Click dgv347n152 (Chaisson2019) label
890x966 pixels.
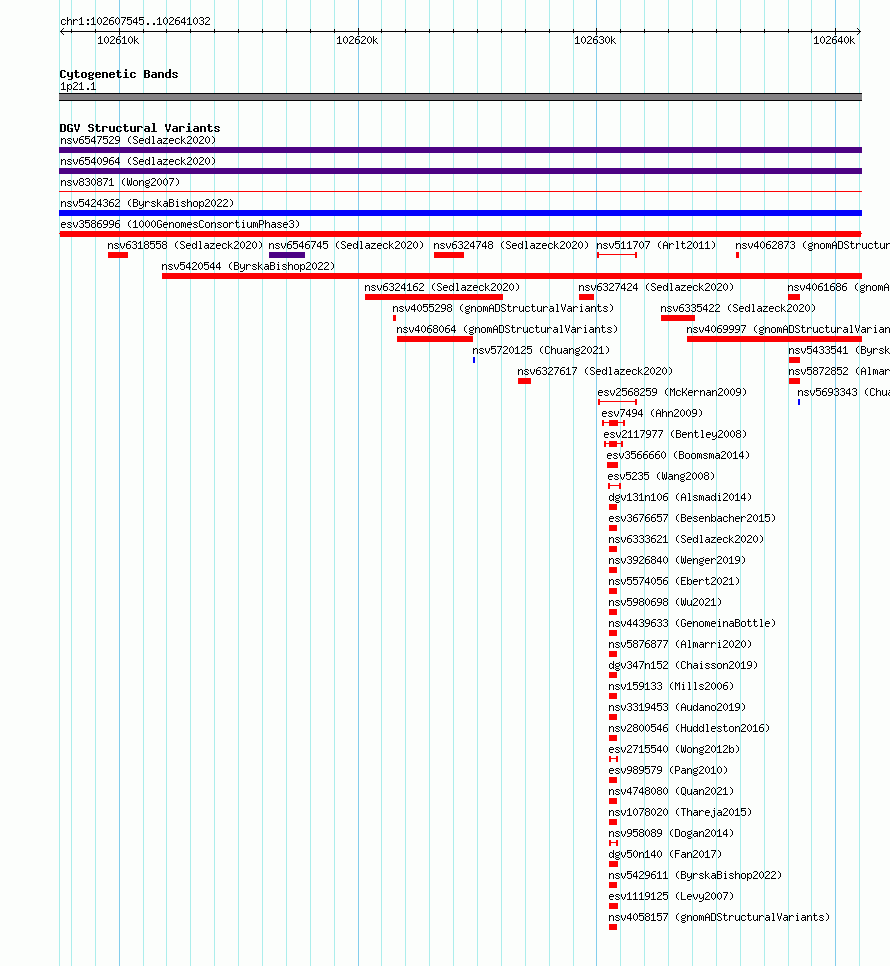click(x=684, y=665)
